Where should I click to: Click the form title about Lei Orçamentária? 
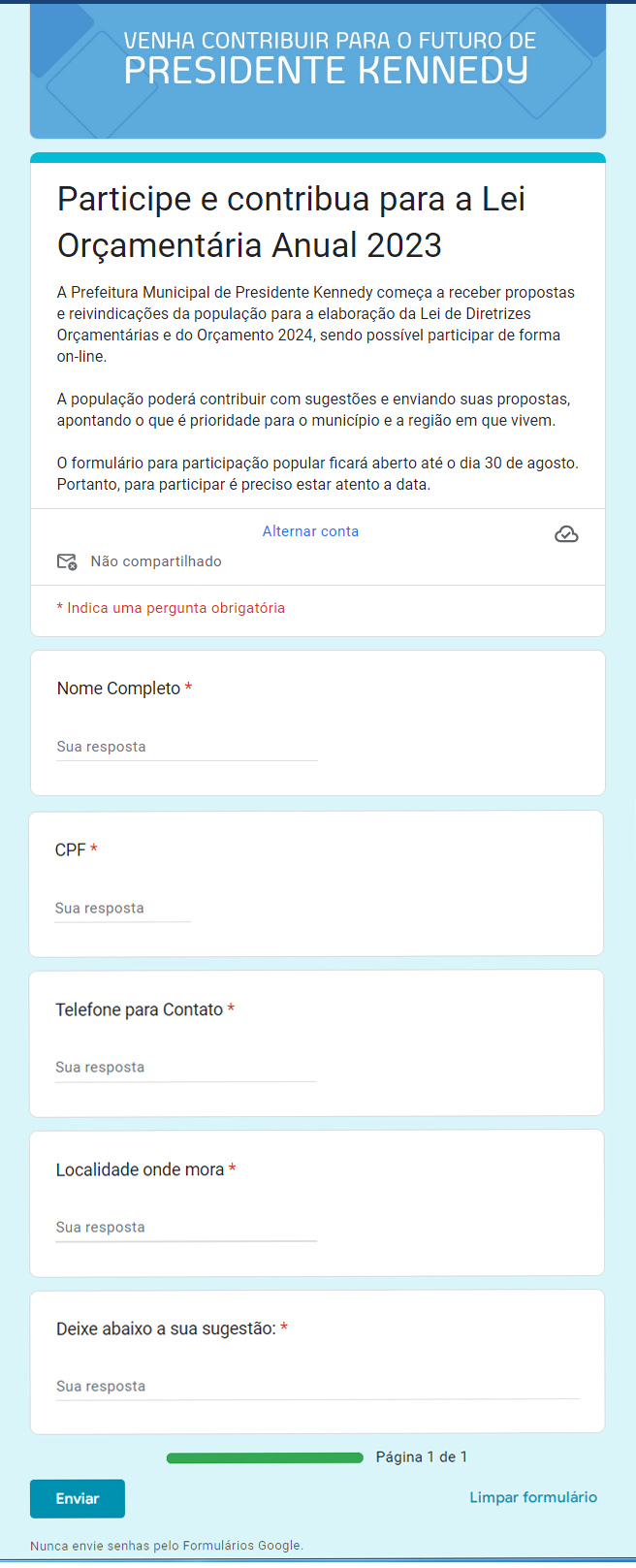(291, 222)
